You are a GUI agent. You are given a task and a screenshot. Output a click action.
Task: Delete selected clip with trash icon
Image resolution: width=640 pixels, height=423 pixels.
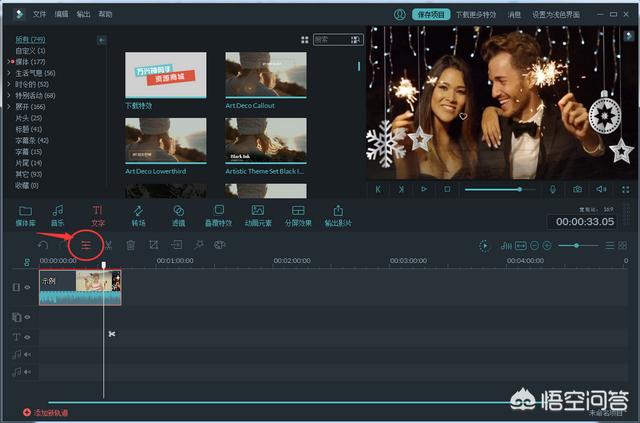(130, 245)
